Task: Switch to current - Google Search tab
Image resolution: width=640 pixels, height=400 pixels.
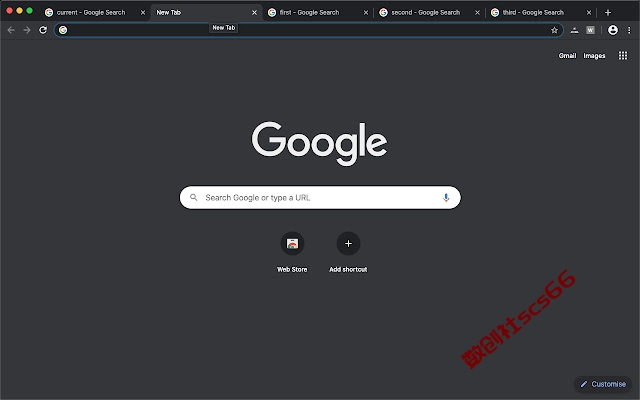Action: [94, 13]
